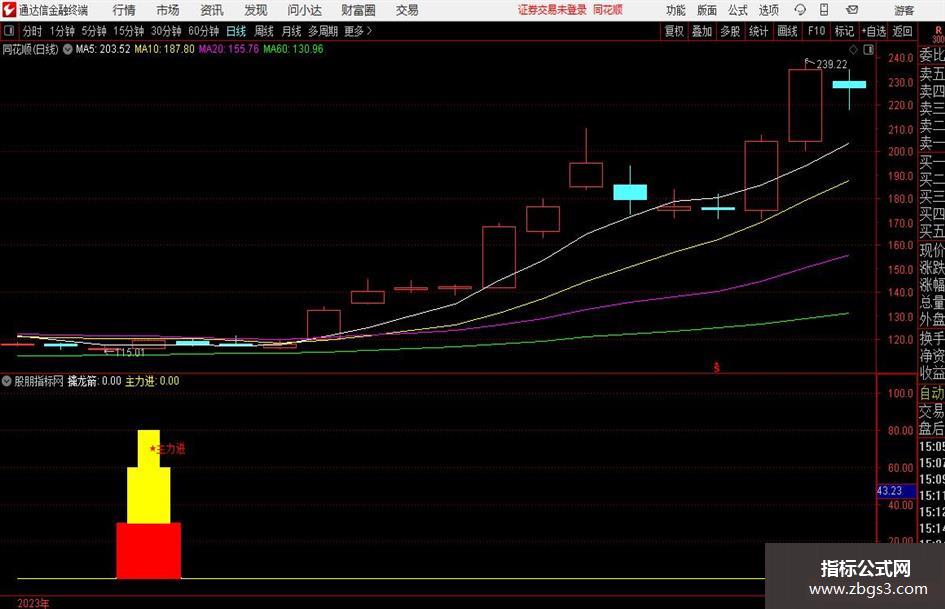Click the ★主力进 signal marker
Screen dimensions: 945x609
[x=167, y=449]
